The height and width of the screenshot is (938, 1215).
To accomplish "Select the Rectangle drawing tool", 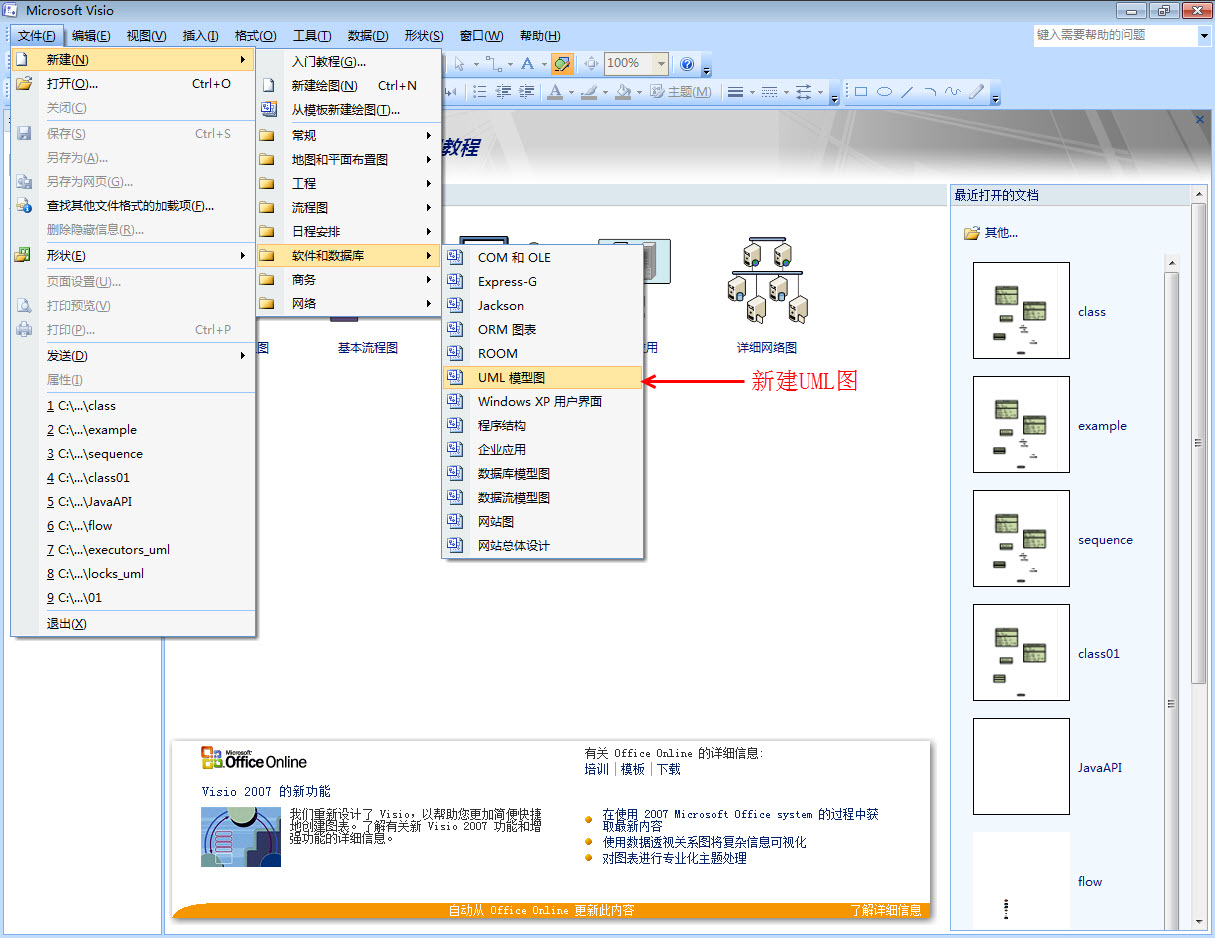I will pos(859,92).
